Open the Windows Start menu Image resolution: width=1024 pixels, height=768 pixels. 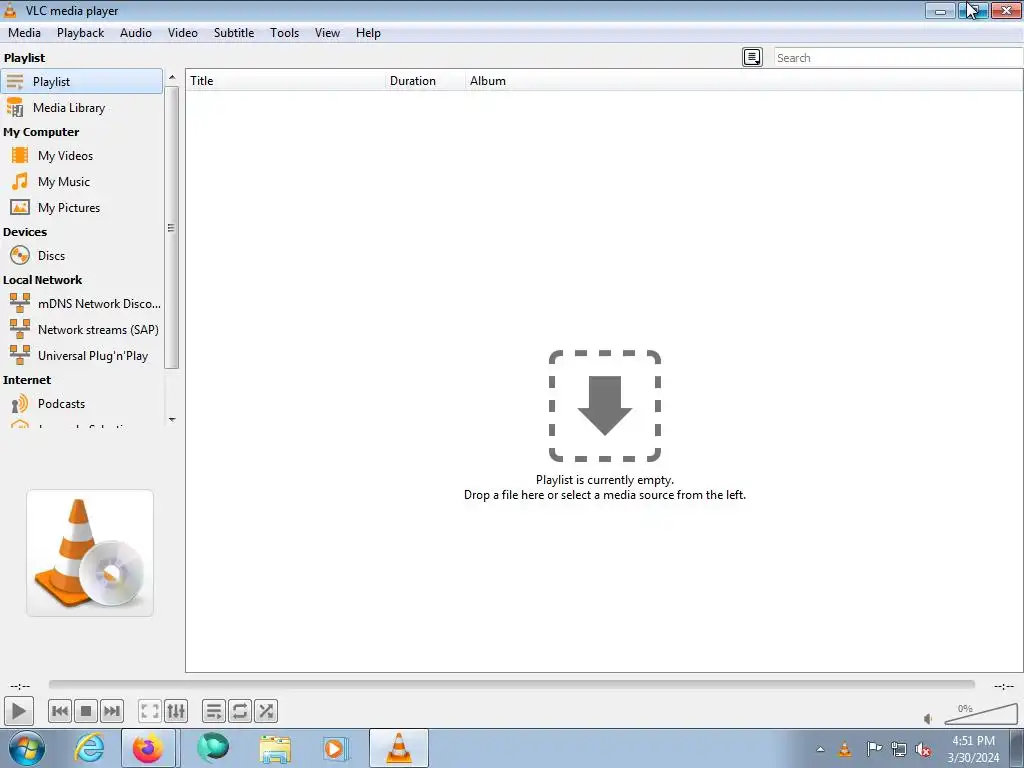tap(27, 748)
